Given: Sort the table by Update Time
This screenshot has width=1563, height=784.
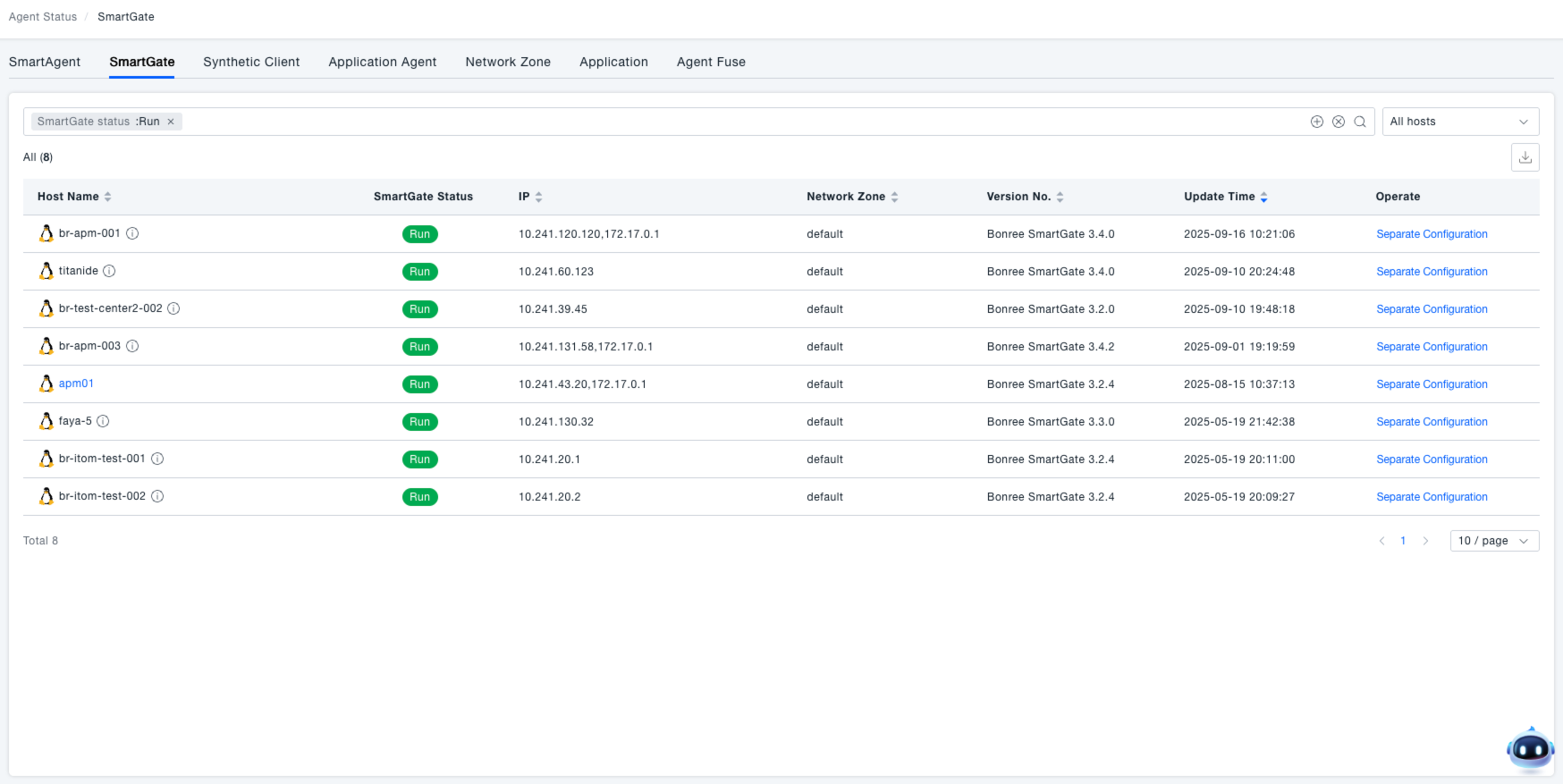Looking at the screenshot, I should pos(1263,197).
